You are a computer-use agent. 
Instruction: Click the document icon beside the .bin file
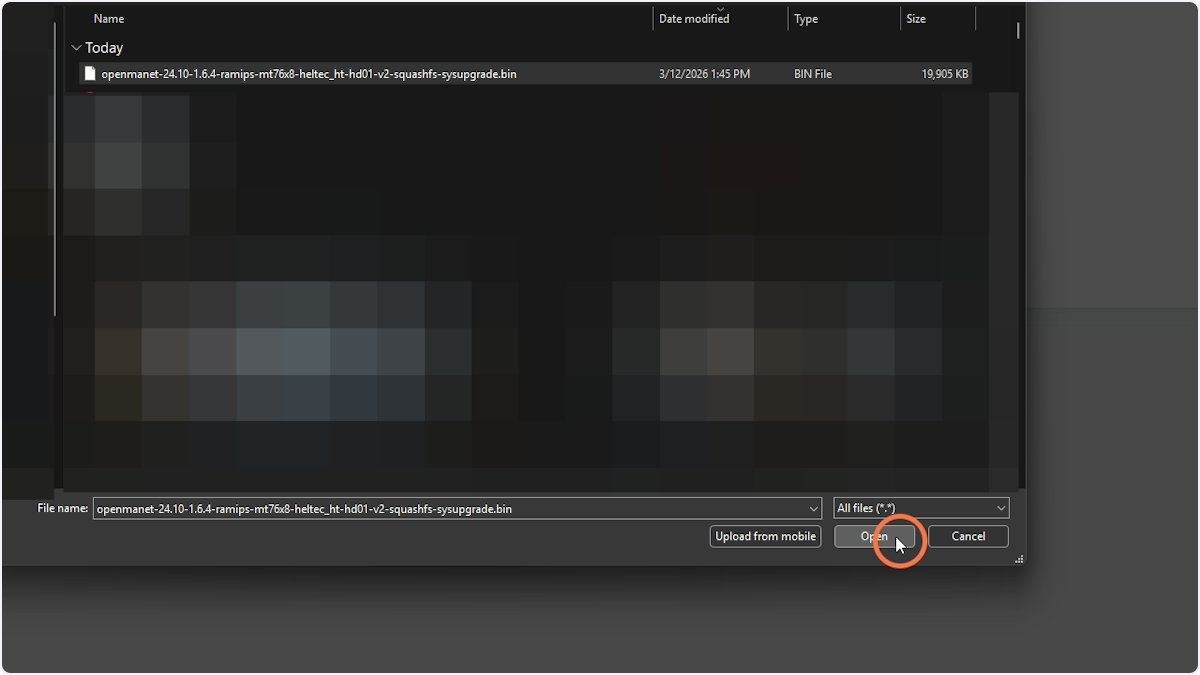[89, 72]
